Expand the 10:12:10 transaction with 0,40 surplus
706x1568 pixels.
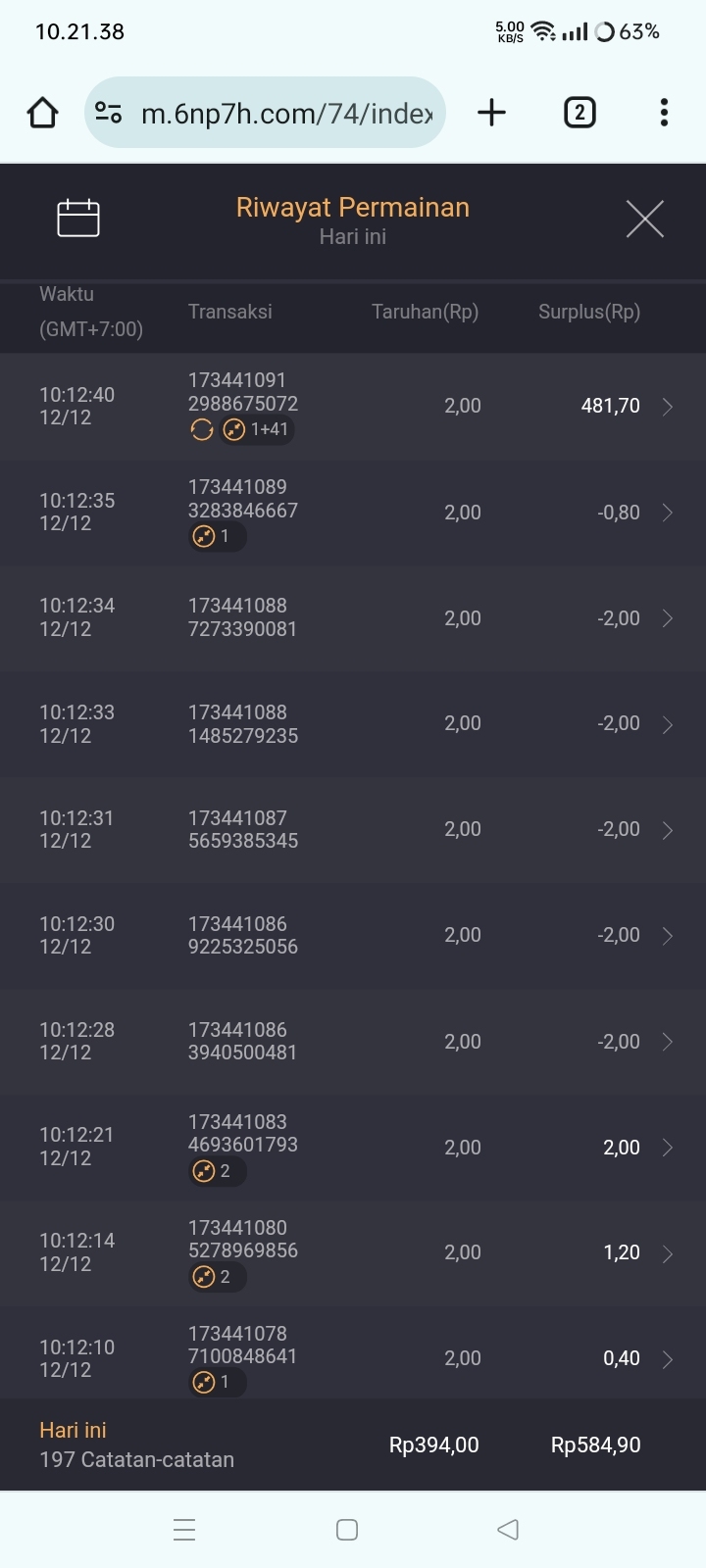[x=667, y=1359]
